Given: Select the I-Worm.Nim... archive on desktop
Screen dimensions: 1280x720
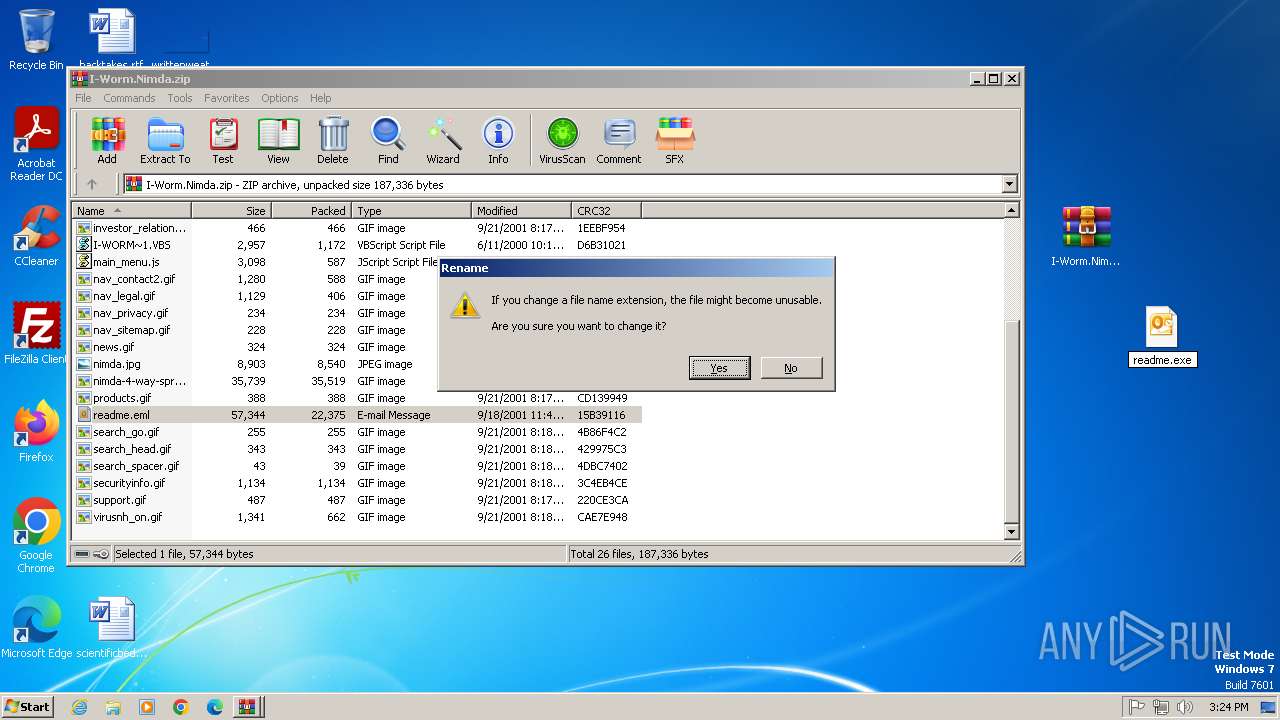Looking at the screenshot, I should tap(1086, 237).
